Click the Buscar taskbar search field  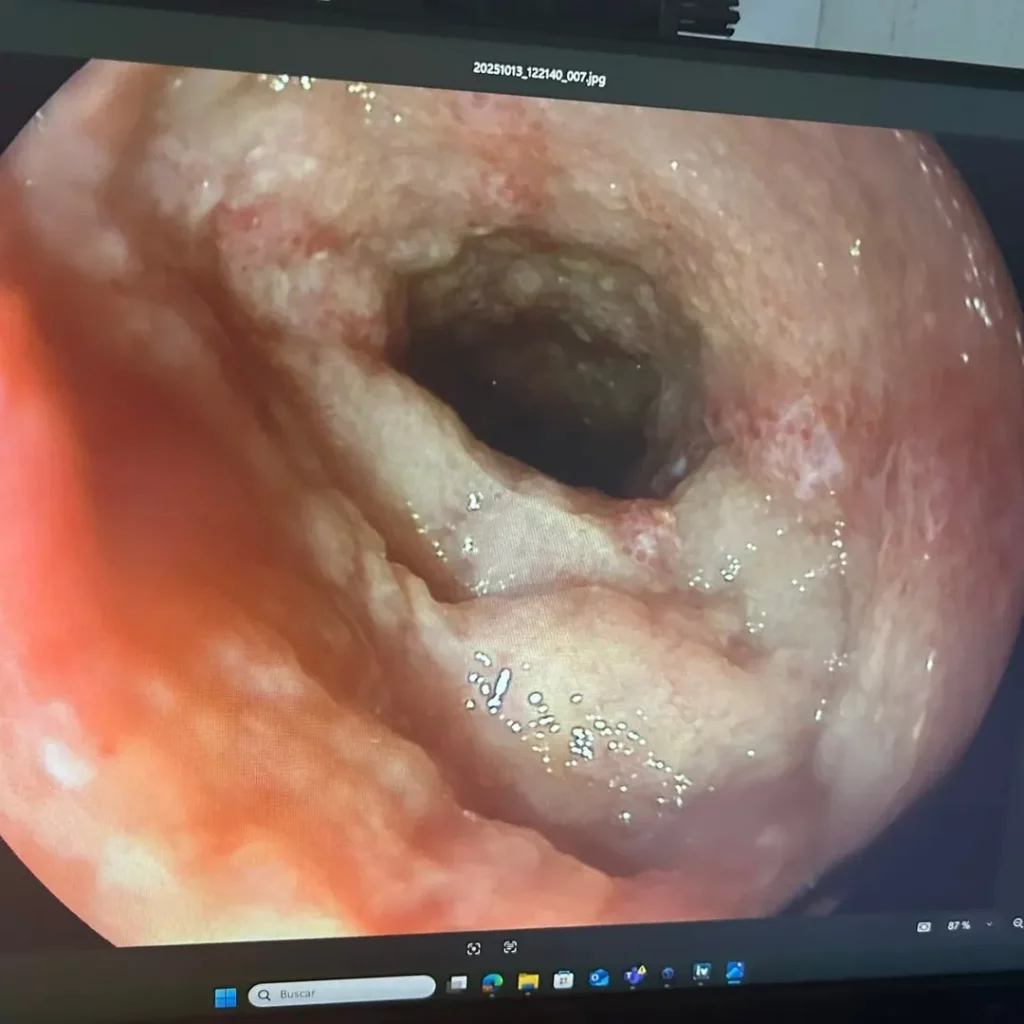coord(342,993)
